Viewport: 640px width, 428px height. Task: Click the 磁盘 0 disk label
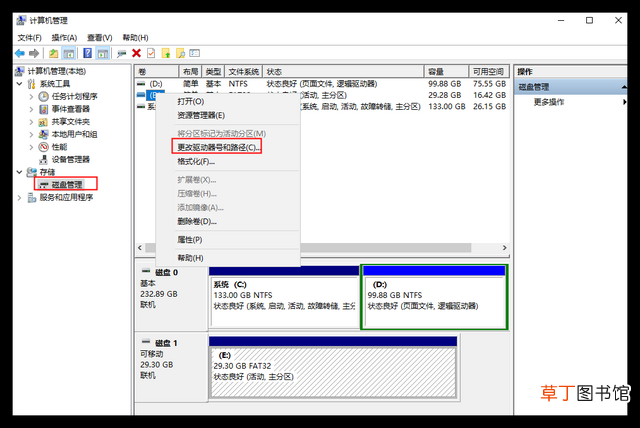tap(167, 273)
